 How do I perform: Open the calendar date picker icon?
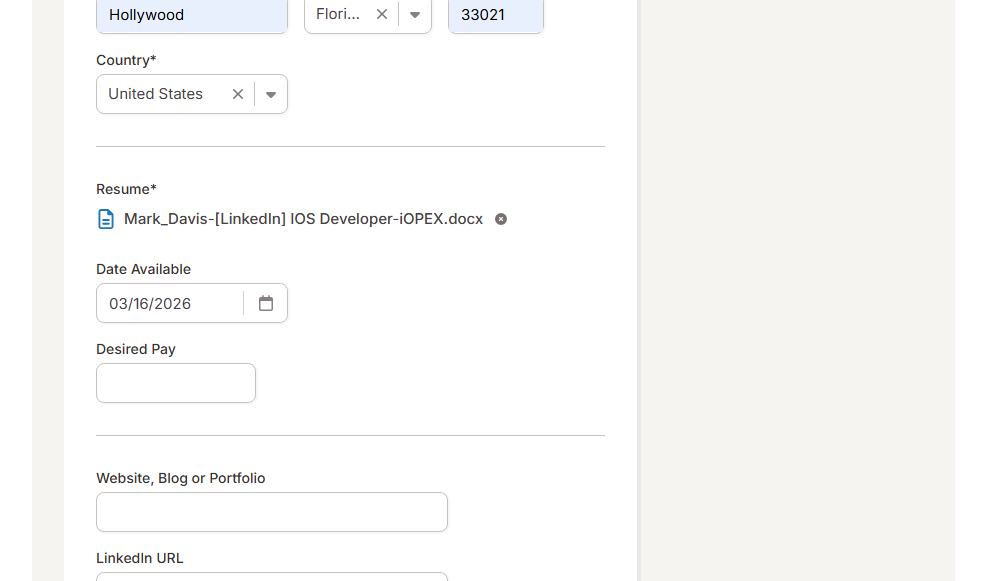pos(266,303)
